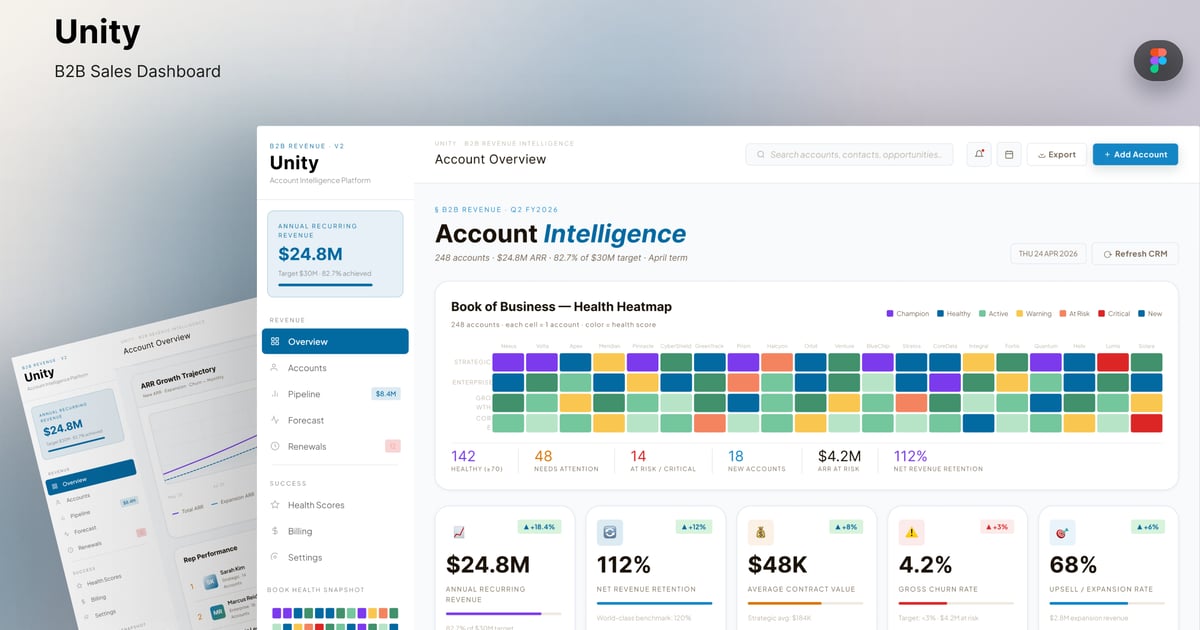Click the bar chart icon beside Pipeline
The height and width of the screenshot is (630, 1200).
(275, 394)
